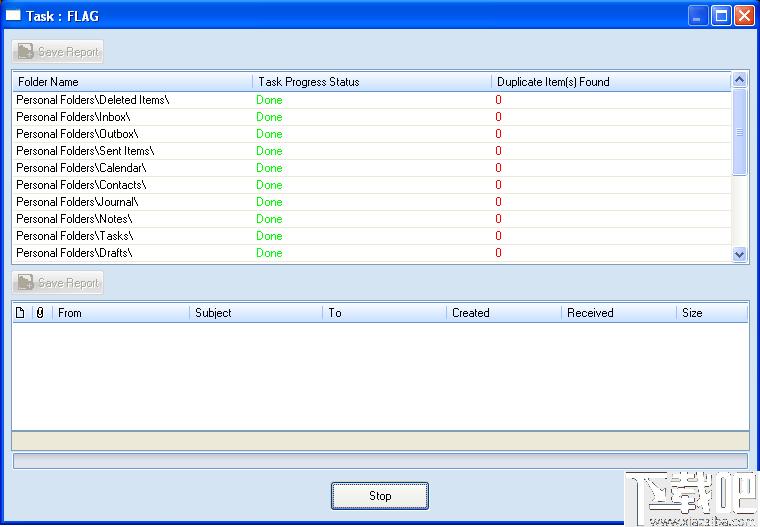Click Done status for Inbox row
This screenshot has height=527, width=760.
click(269, 117)
